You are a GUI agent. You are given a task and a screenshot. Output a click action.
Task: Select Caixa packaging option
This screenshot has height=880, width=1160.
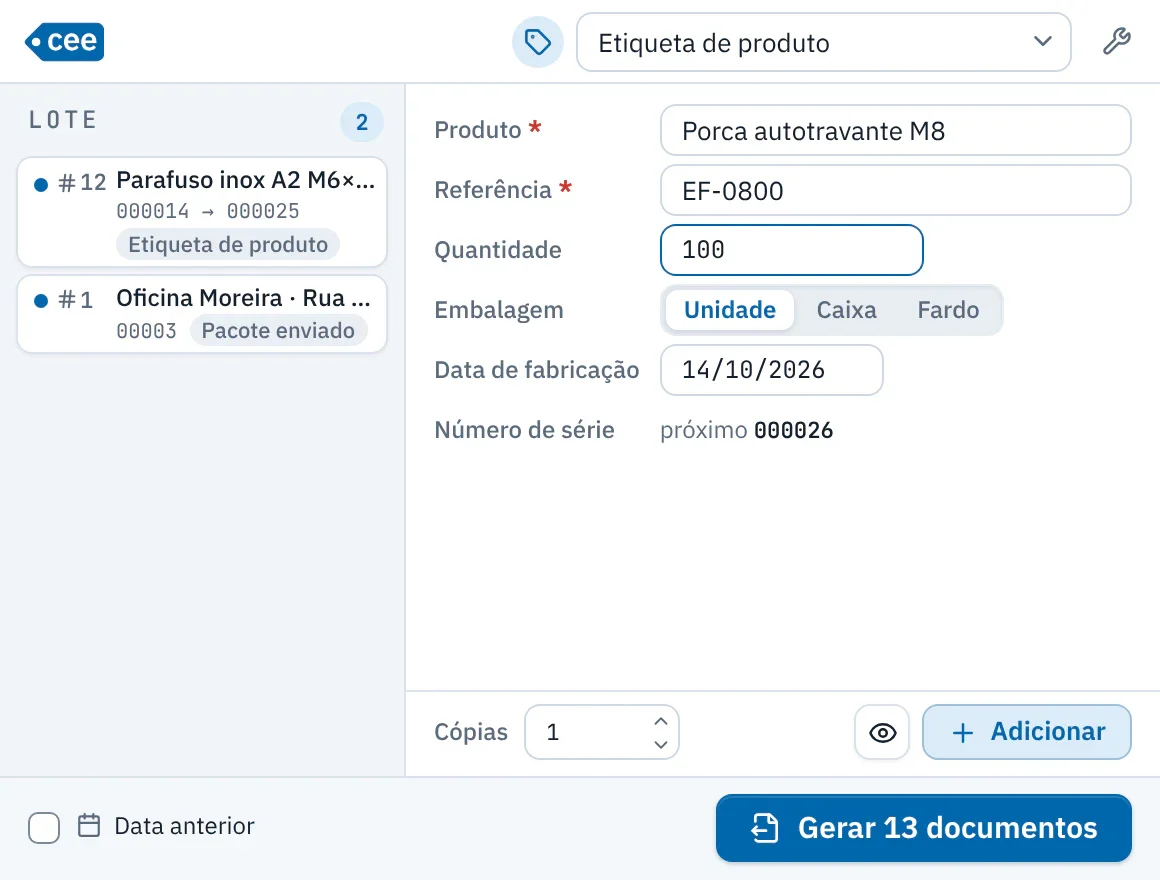(x=846, y=310)
